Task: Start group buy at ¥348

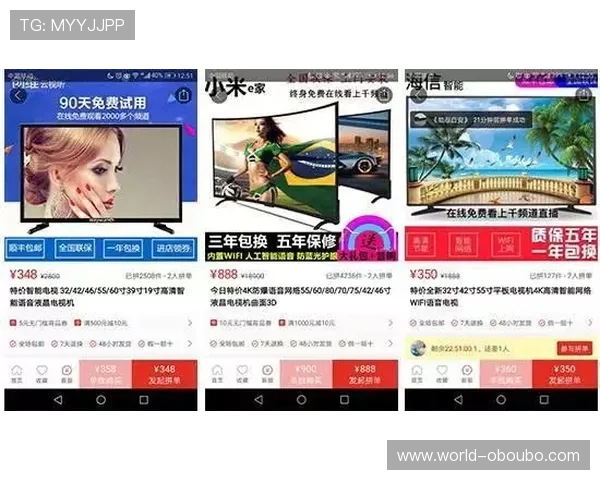Action: [x=165, y=374]
